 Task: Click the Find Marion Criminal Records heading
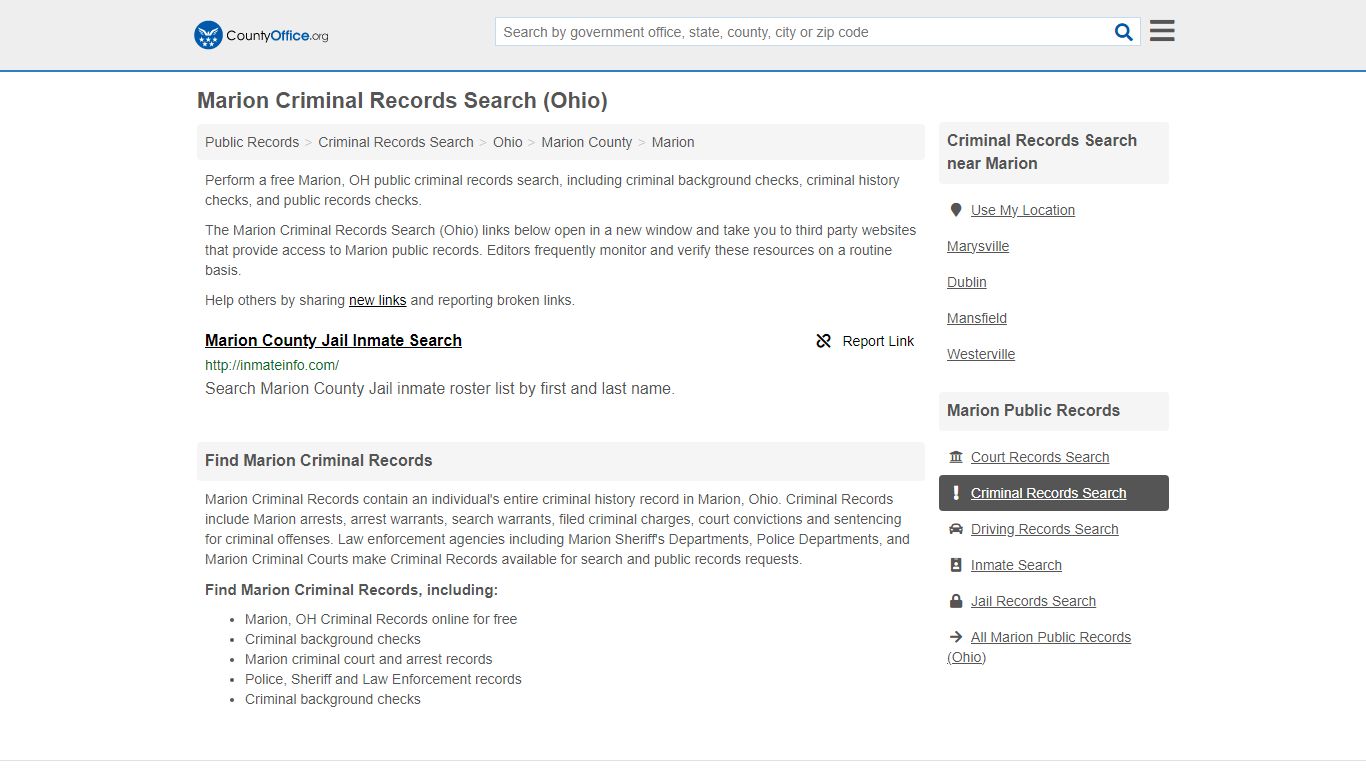click(319, 461)
